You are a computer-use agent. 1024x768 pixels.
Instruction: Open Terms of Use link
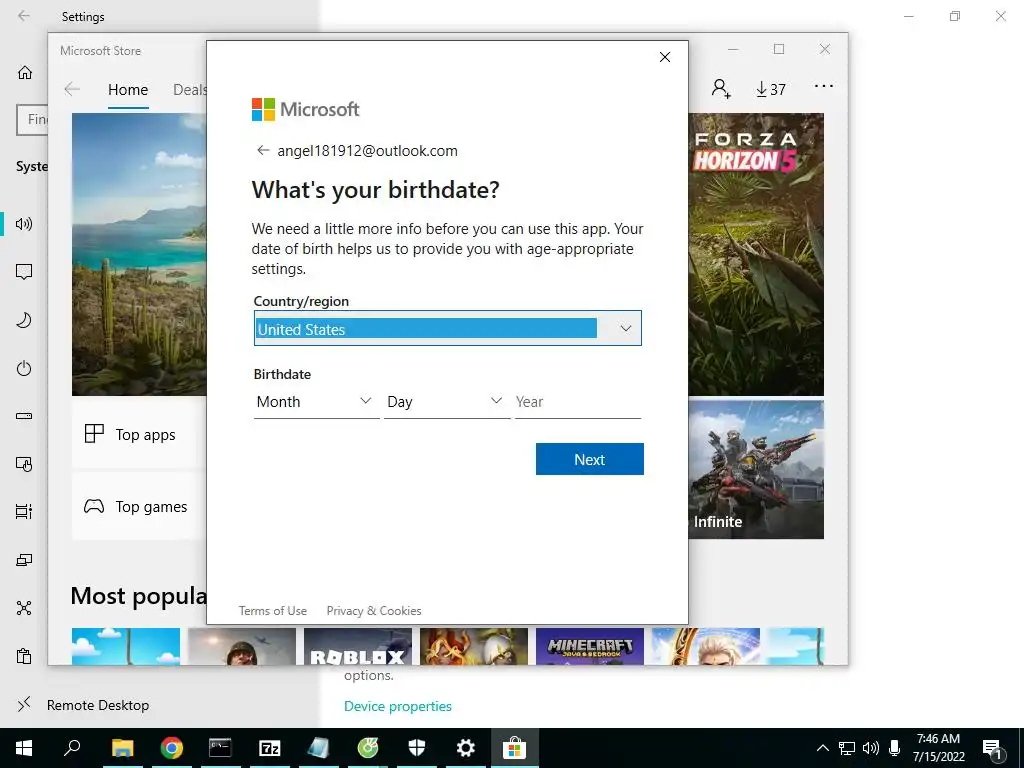(x=272, y=611)
